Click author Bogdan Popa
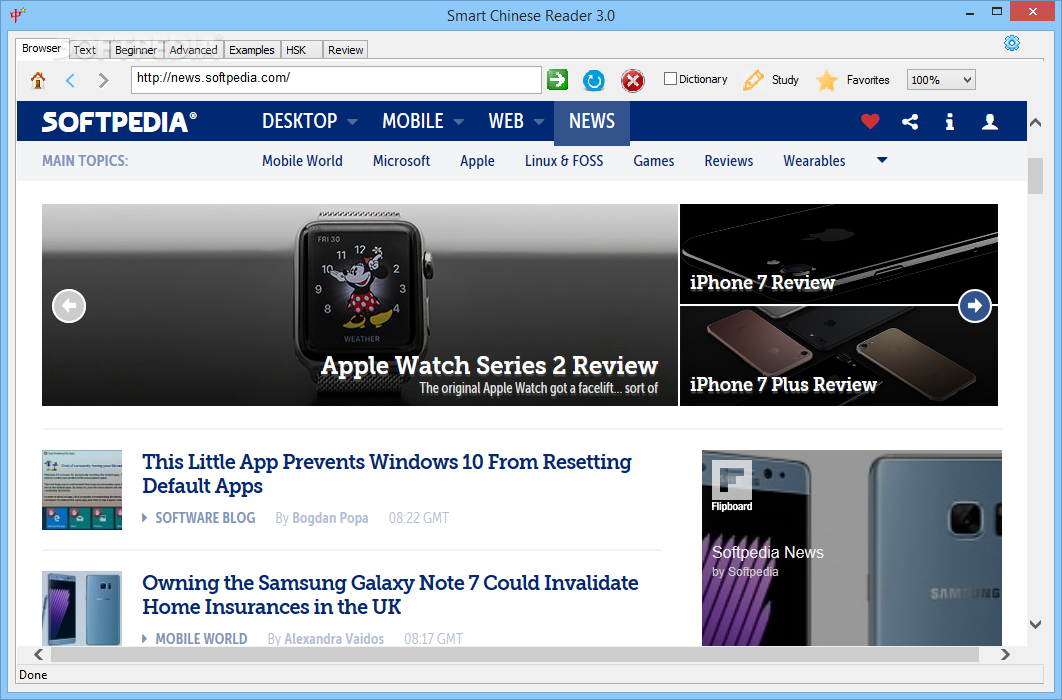The width and height of the screenshot is (1062, 700). (x=330, y=518)
